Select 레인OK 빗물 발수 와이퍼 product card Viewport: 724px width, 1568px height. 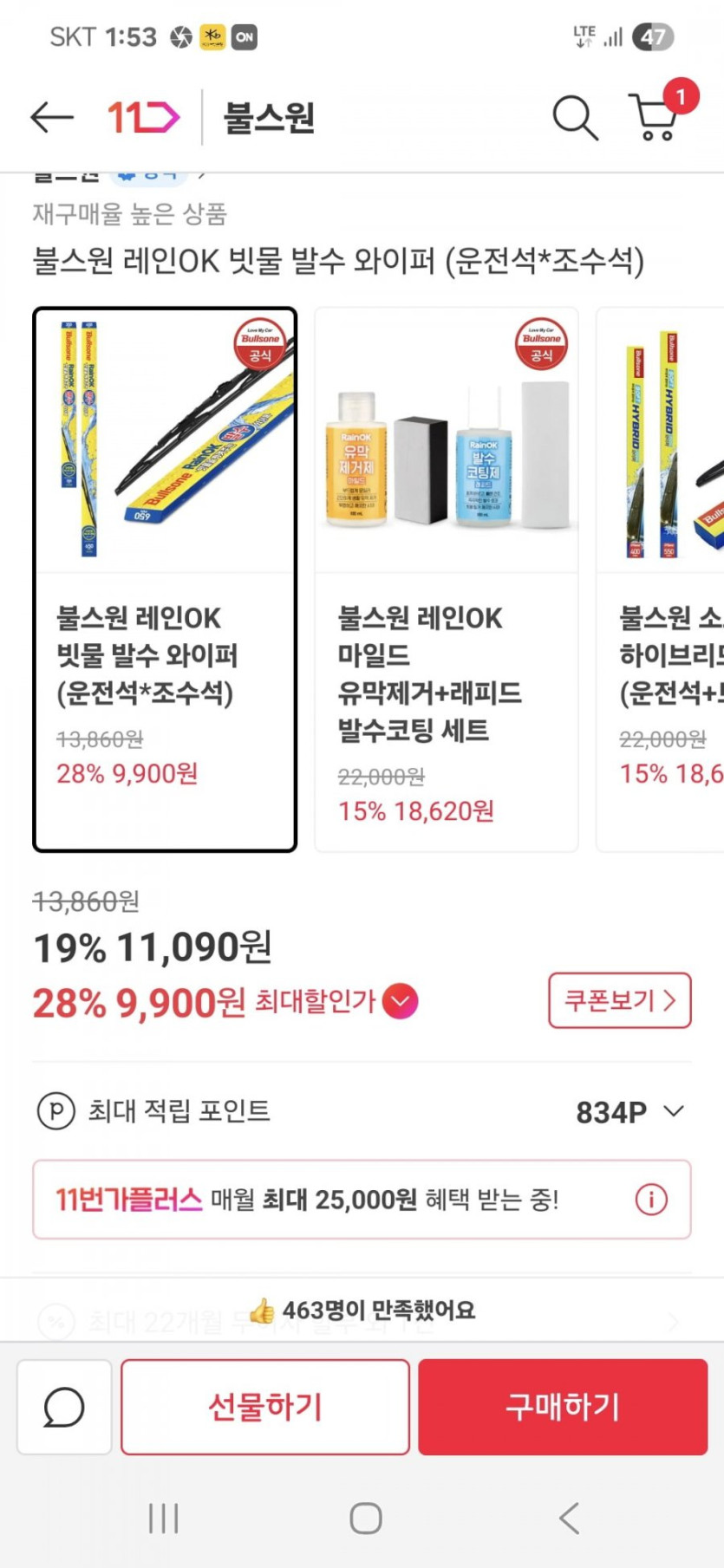[165, 579]
